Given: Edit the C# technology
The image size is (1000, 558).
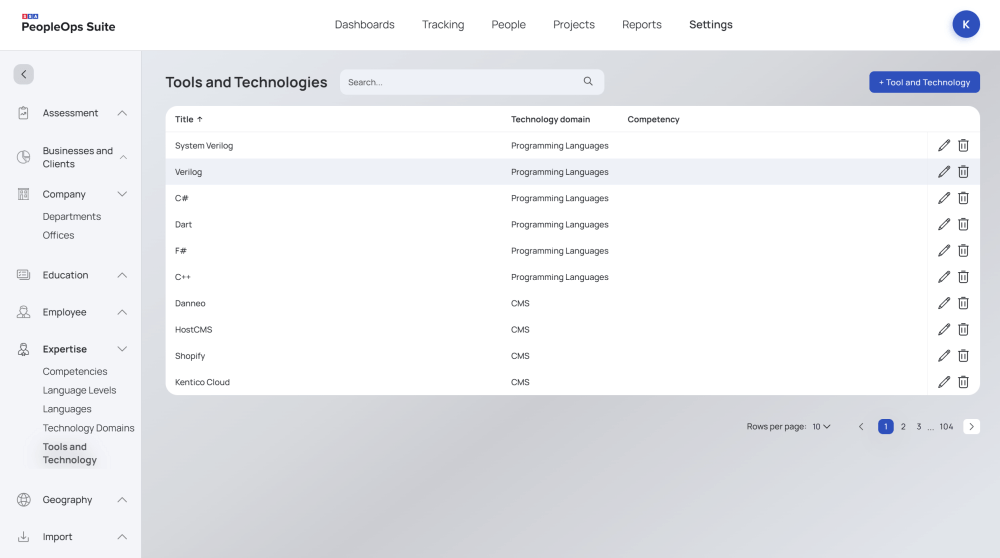Looking at the screenshot, I should coord(944,198).
